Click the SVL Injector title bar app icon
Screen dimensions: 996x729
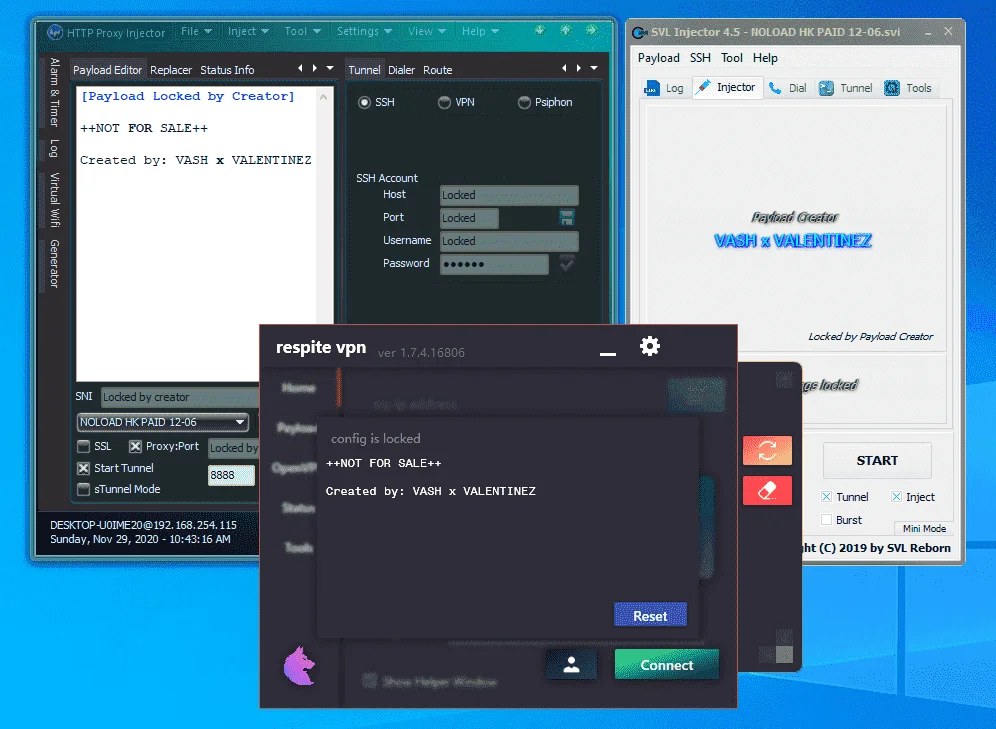point(640,32)
